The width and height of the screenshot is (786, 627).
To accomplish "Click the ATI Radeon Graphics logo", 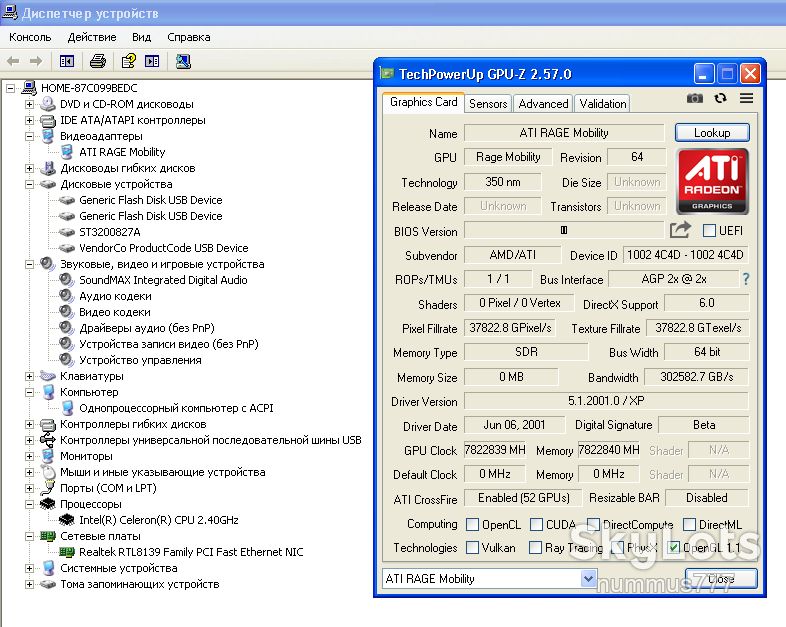I will pos(712,181).
